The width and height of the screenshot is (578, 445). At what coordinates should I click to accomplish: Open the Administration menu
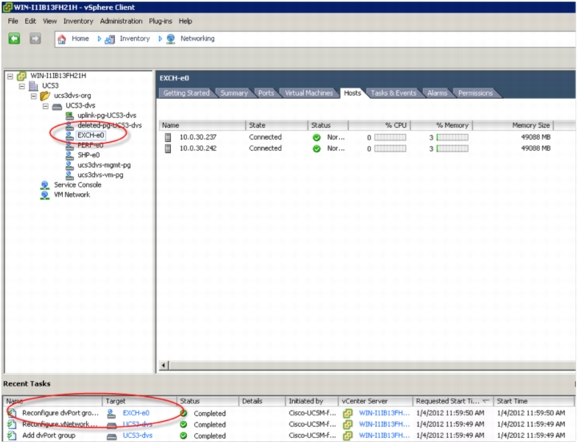pyautogui.click(x=121, y=21)
